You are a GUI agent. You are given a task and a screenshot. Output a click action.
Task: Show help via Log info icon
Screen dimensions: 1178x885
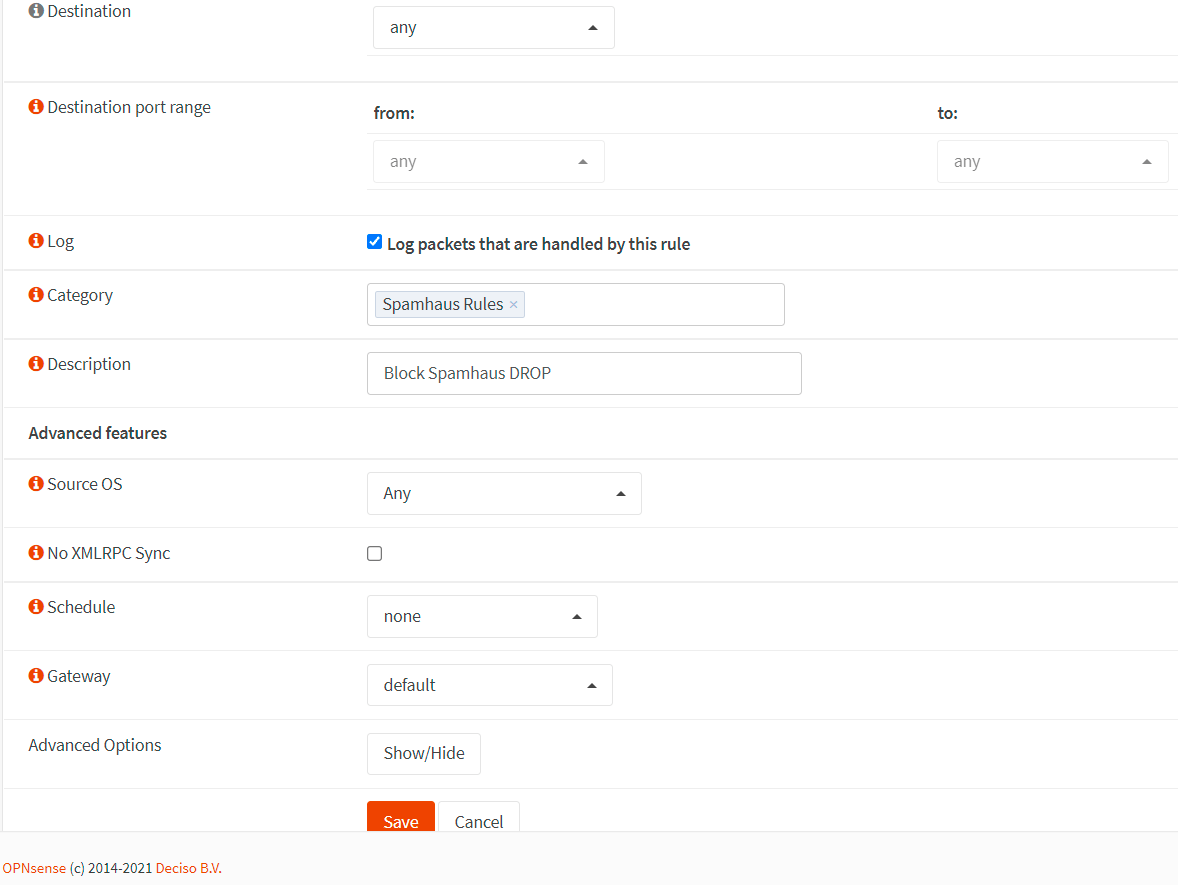[36, 241]
